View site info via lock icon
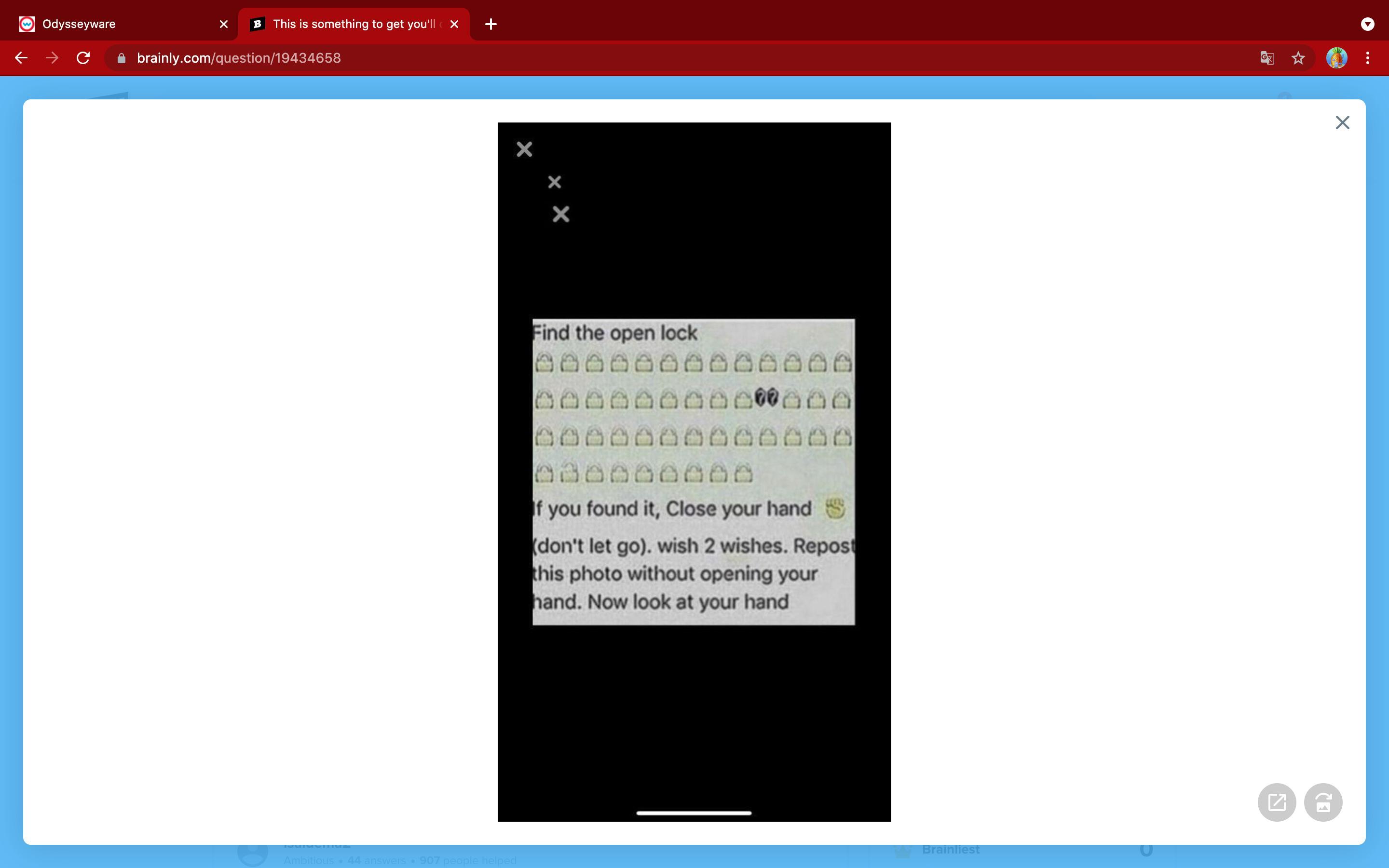This screenshot has width=1389, height=868. 121,58
